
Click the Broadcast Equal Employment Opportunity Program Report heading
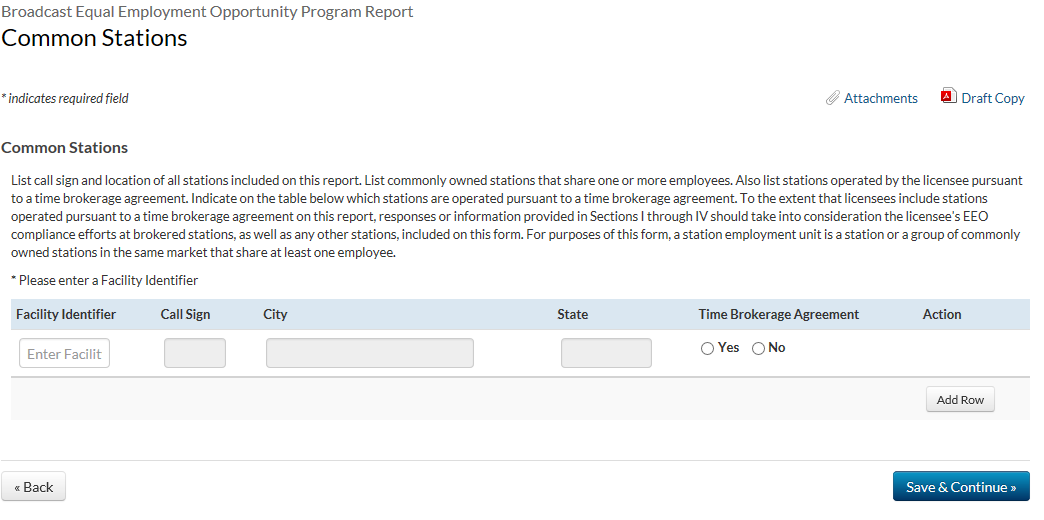tap(207, 11)
